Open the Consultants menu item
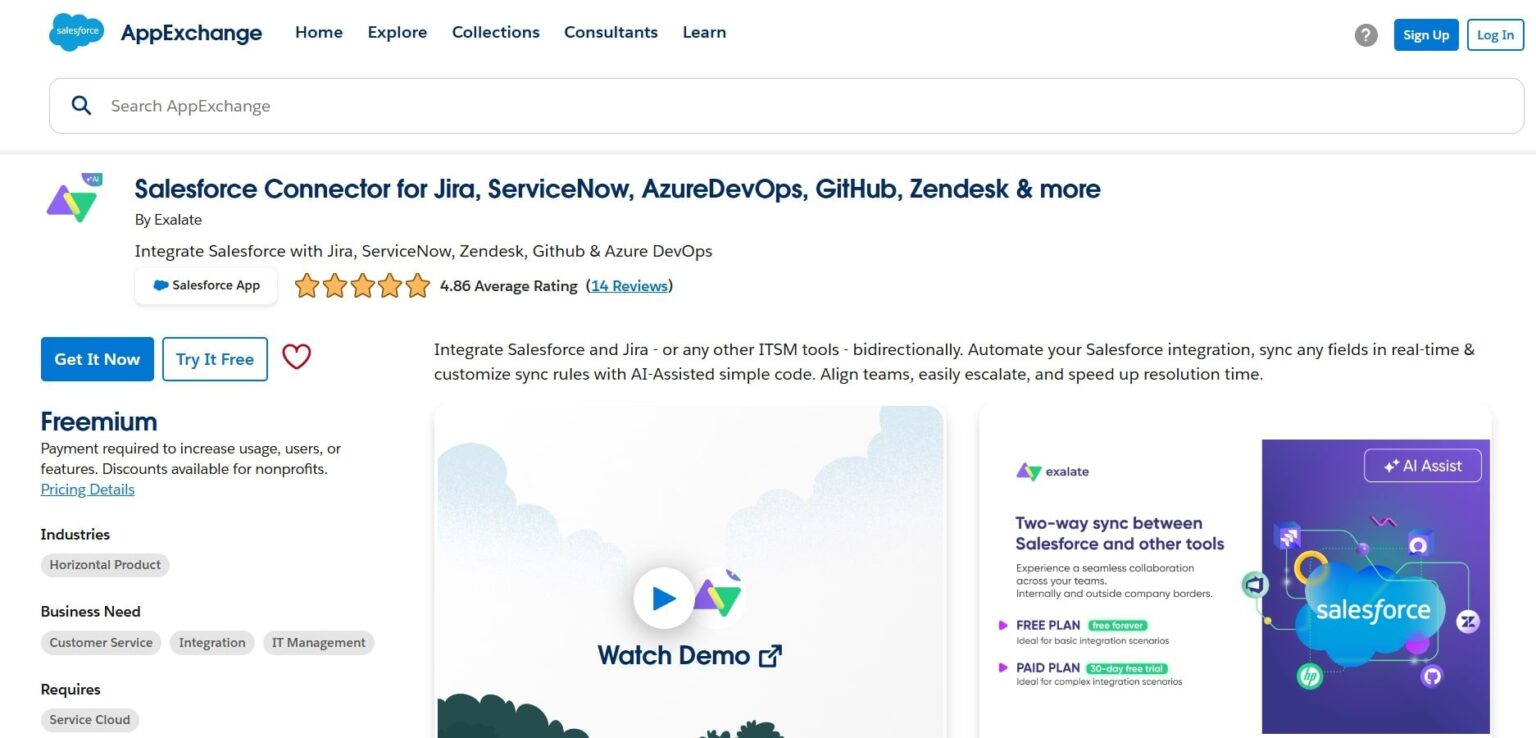 pyautogui.click(x=611, y=32)
